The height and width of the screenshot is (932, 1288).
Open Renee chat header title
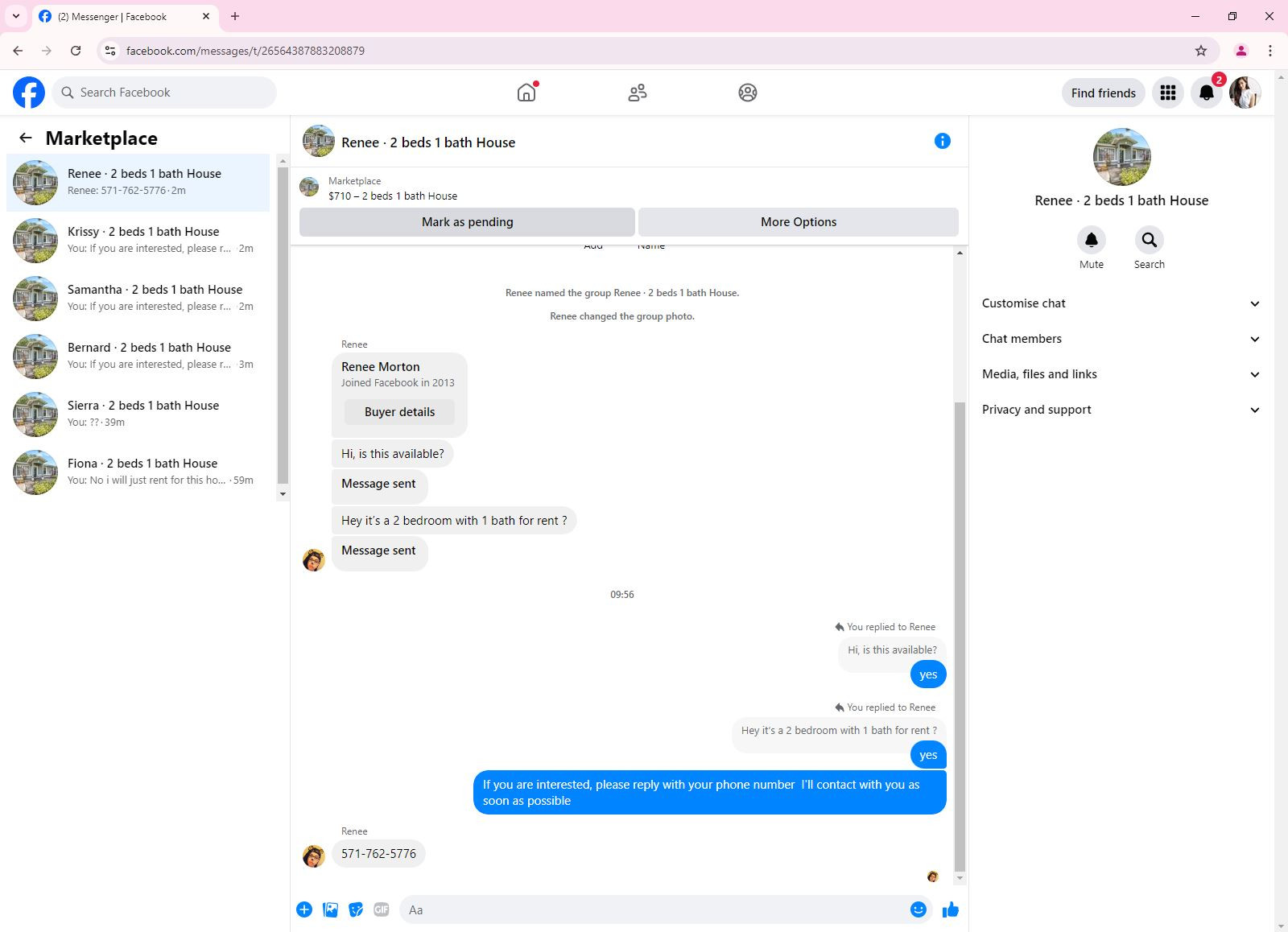click(428, 142)
